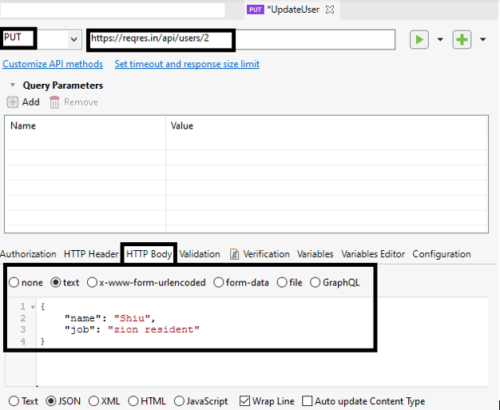Open the HTTP method PUT dropdown
The height and width of the screenshot is (410, 500).
(x=74, y=40)
